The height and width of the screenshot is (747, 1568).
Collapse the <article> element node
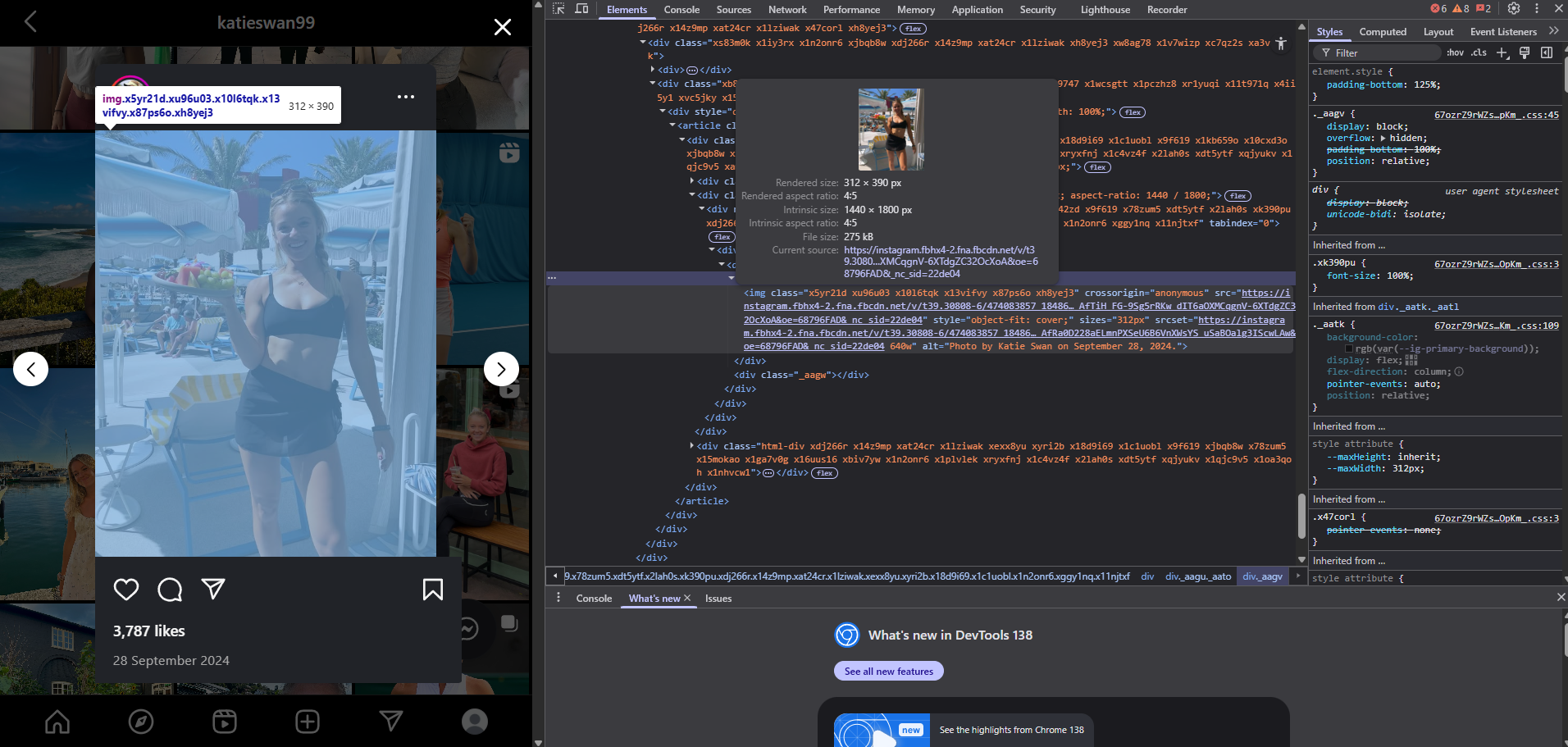672,125
